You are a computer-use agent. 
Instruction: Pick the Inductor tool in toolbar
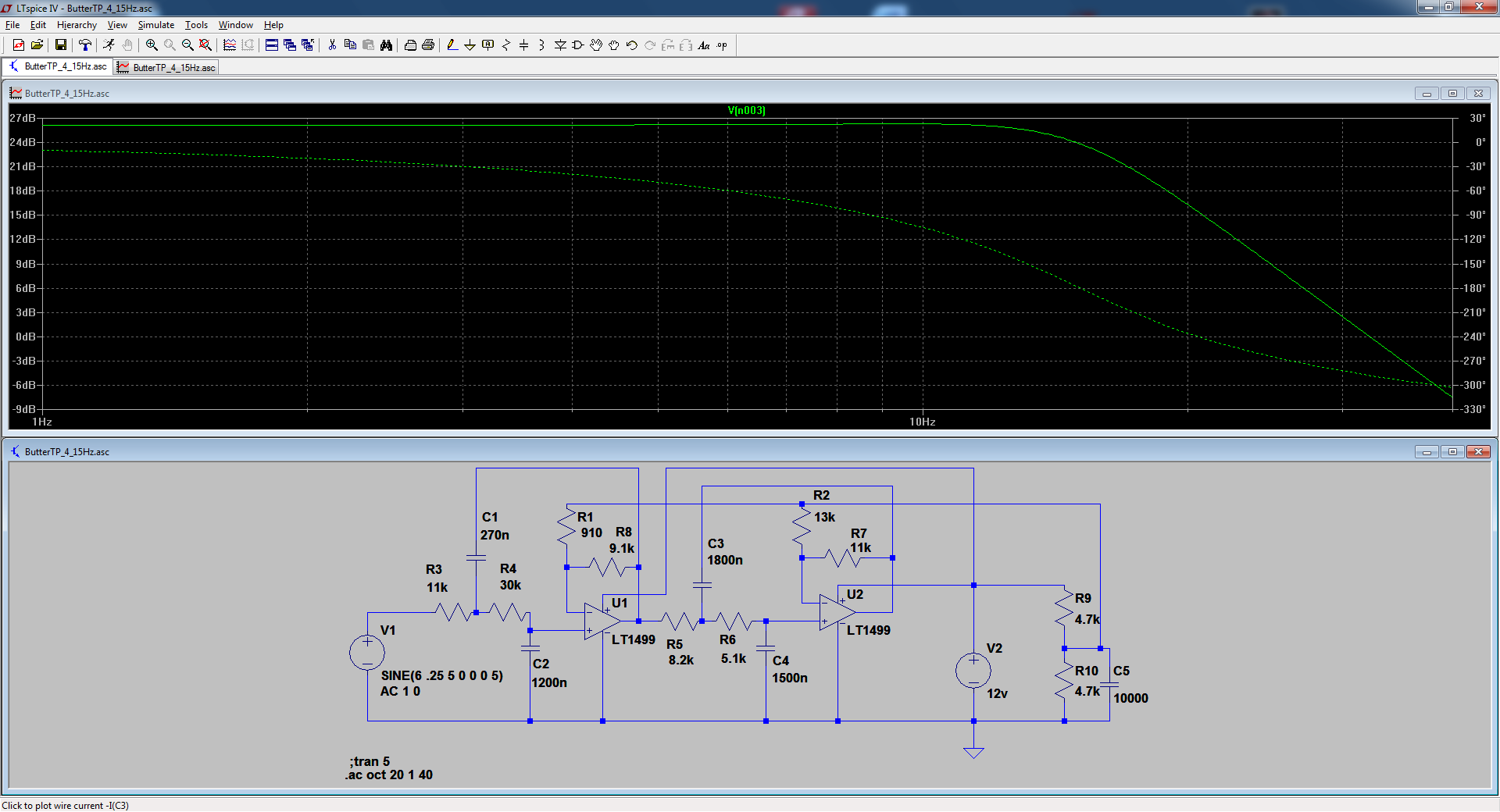[541, 45]
